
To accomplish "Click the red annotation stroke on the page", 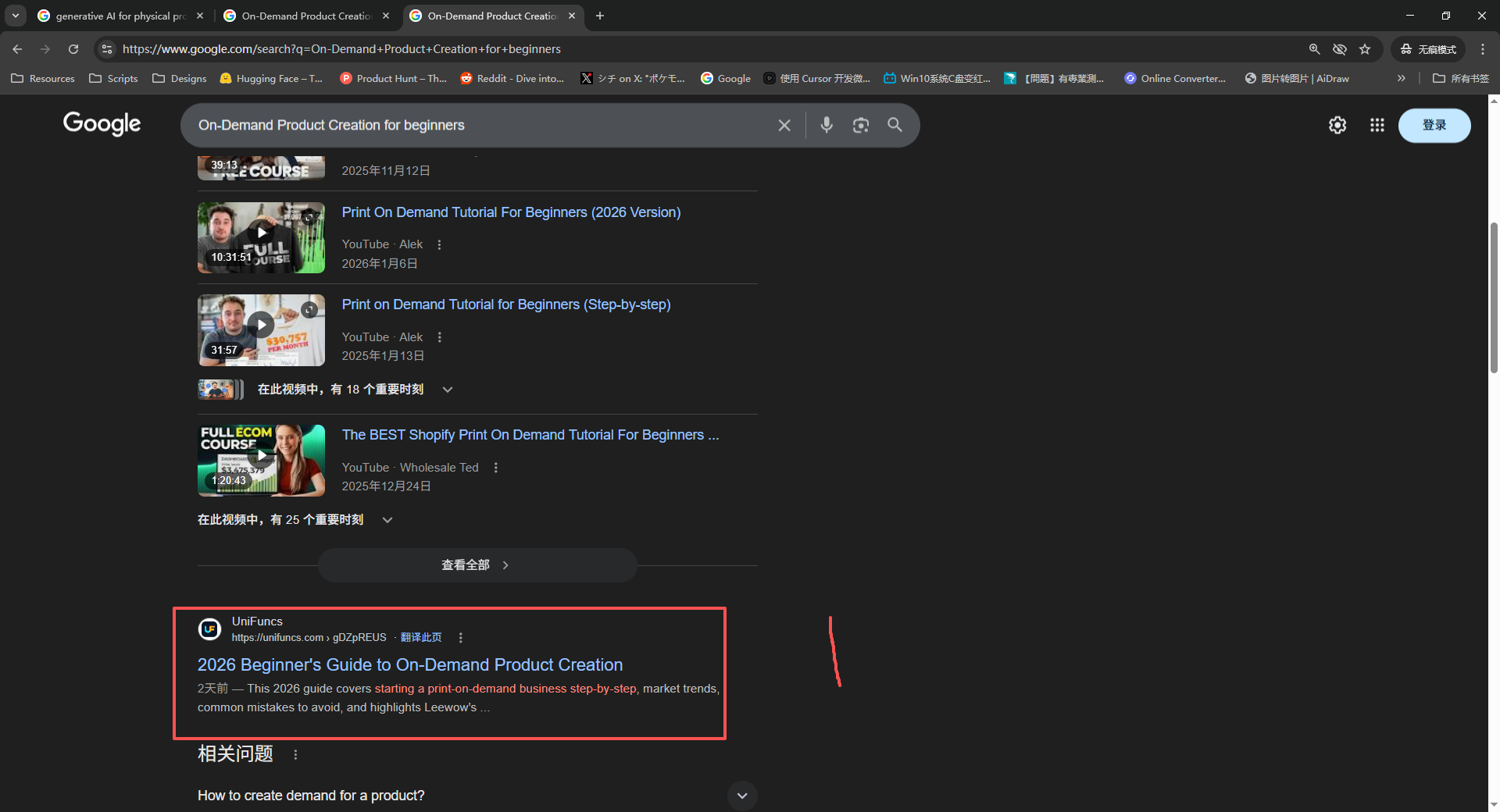I will 834,652.
